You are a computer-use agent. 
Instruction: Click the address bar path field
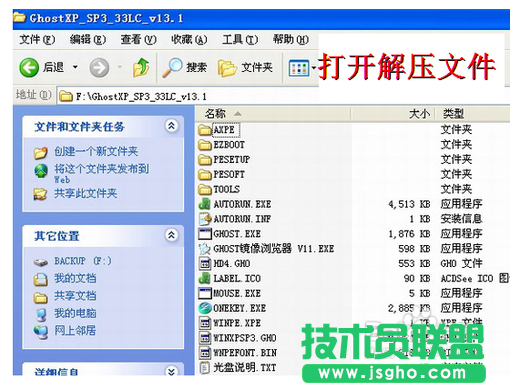click(x=283, y=96)
